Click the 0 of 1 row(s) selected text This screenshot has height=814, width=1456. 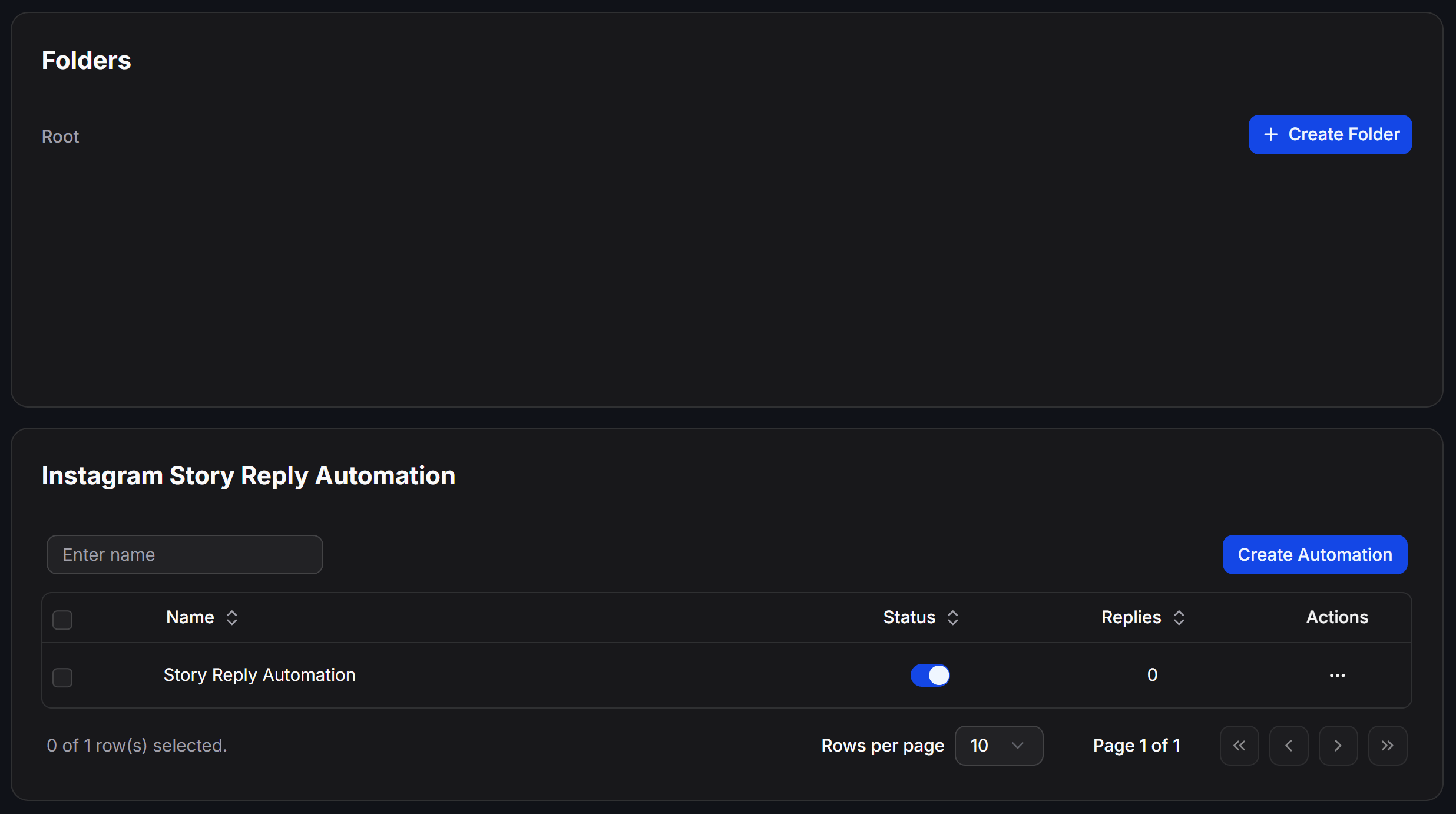click(137, 746)
